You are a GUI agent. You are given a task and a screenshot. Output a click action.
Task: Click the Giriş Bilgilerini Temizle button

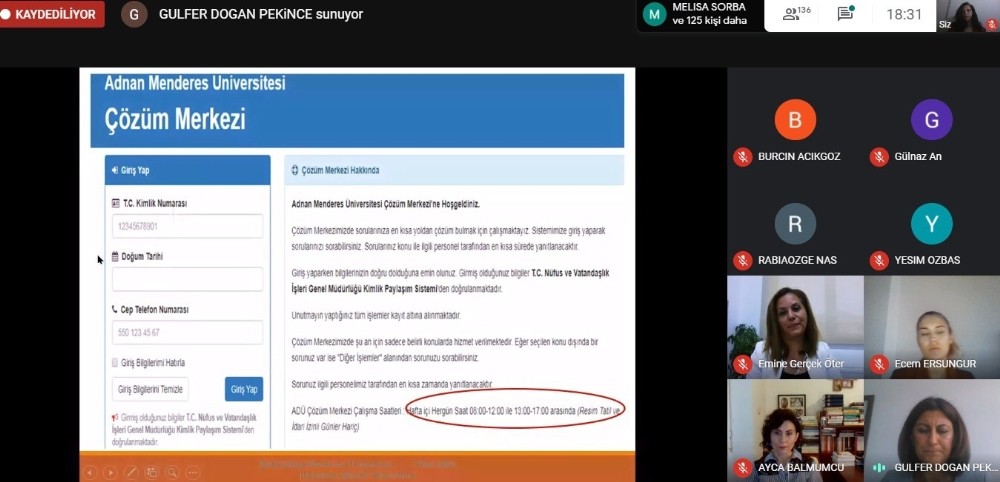(149, 389)
